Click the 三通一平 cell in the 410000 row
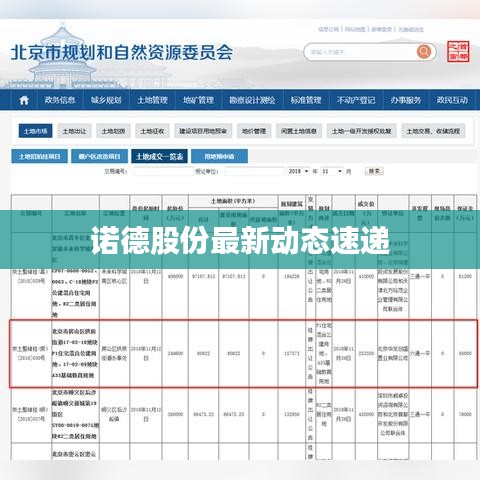The image size is (480, 480). point(420,276)
